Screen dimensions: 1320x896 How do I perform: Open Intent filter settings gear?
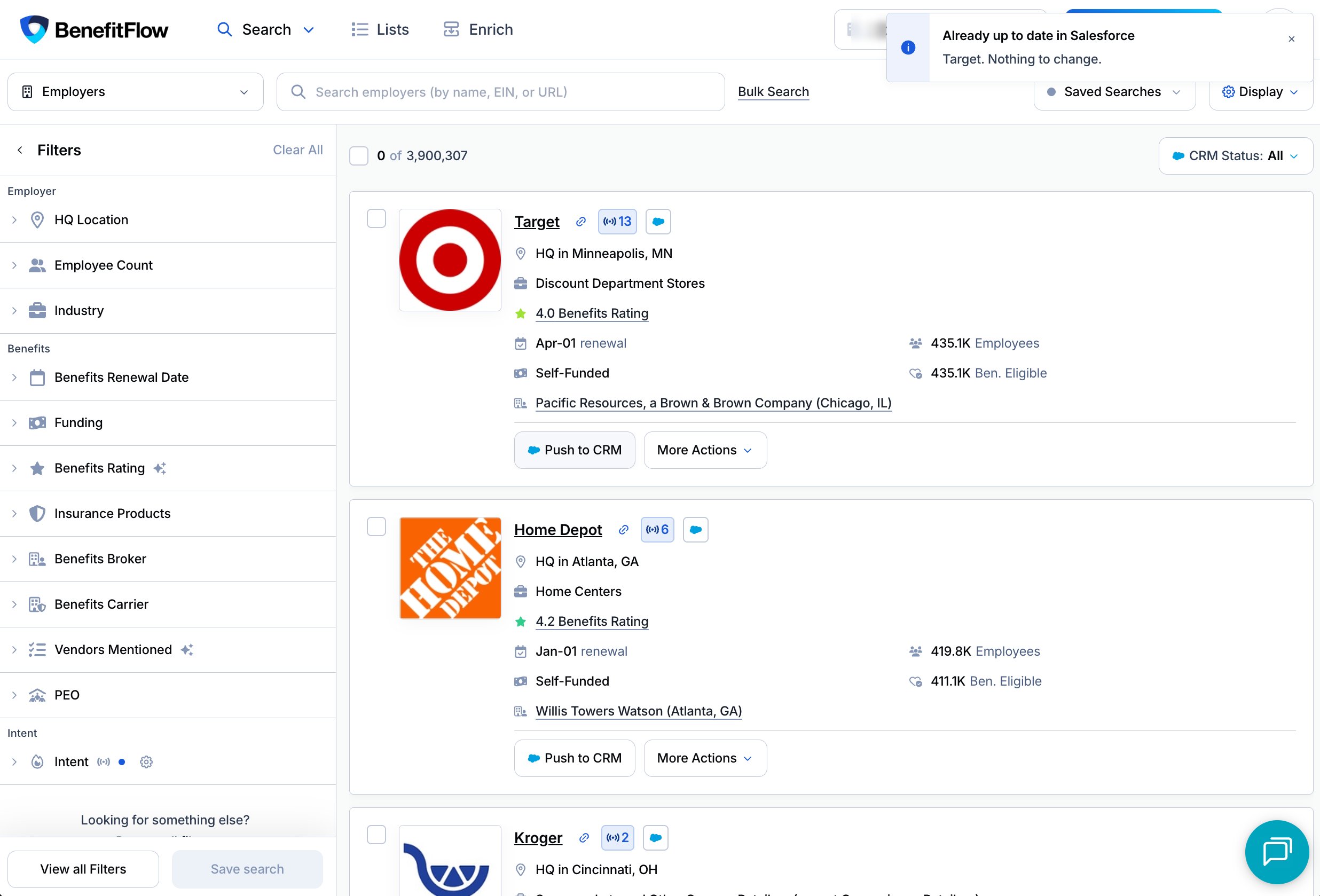pyautogui.click(x=146, y=762)
